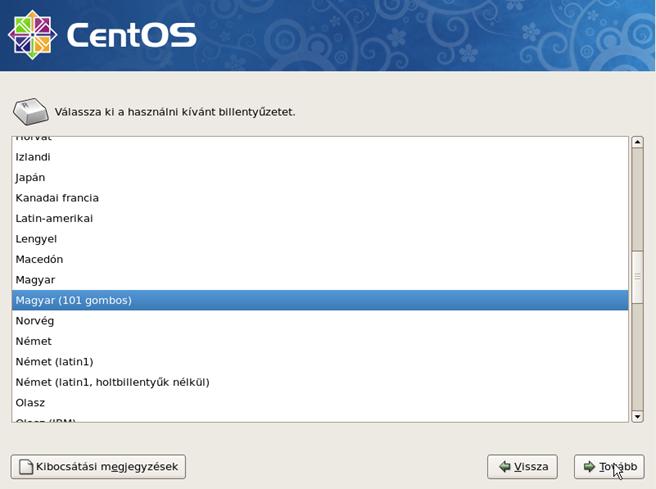This screenshot has width=656, height=489.
Task: Select Izlandi keyboard layout
Action: coord(33,157)
